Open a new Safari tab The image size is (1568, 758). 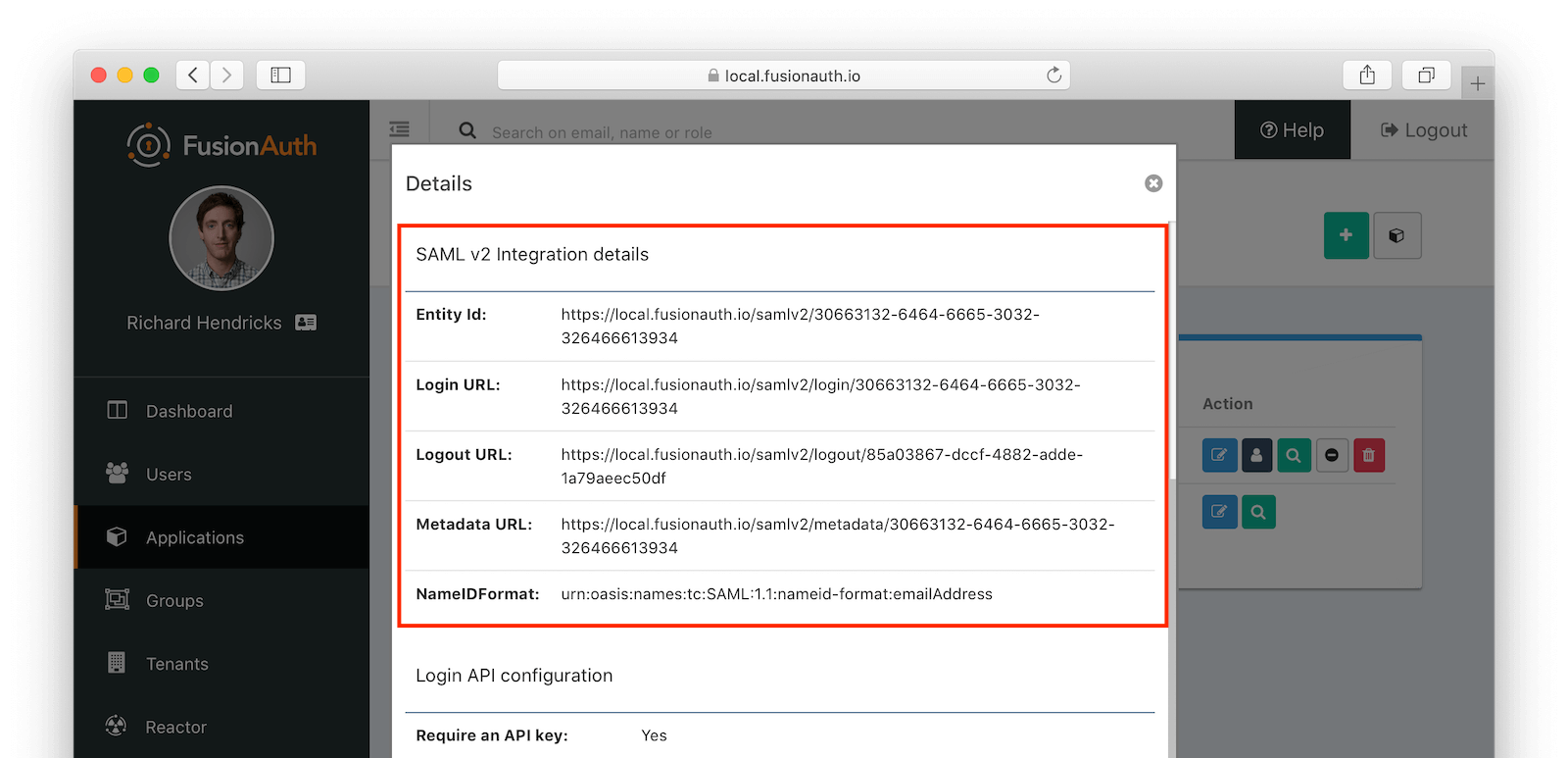[x=1477, y=83]
